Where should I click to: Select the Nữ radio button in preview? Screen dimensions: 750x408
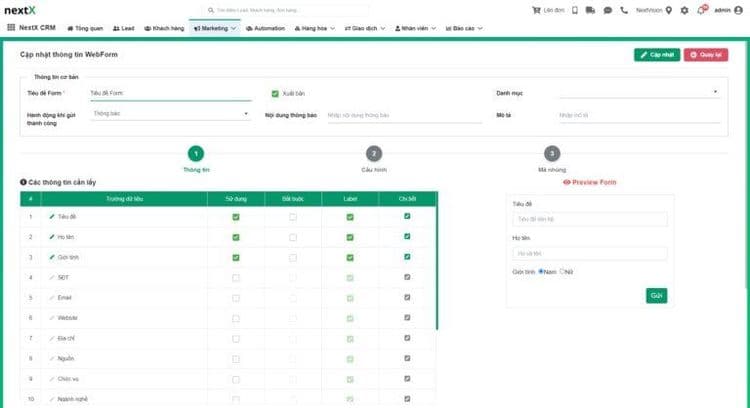click(562, 270)
